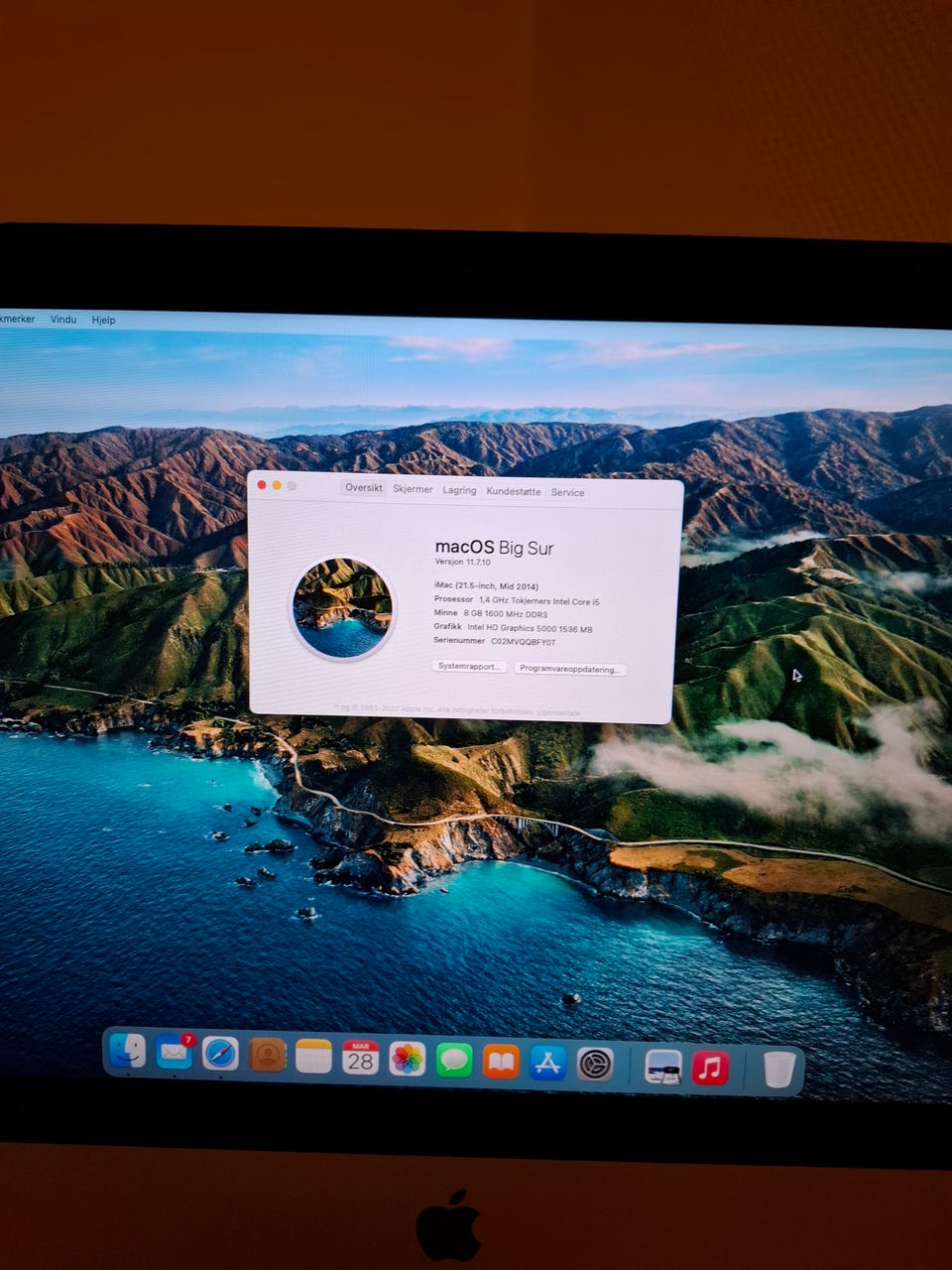Viewport: 952px width, 1270px height.
Task: Switch to the Oversikt tab
Action: coord(364,488)
